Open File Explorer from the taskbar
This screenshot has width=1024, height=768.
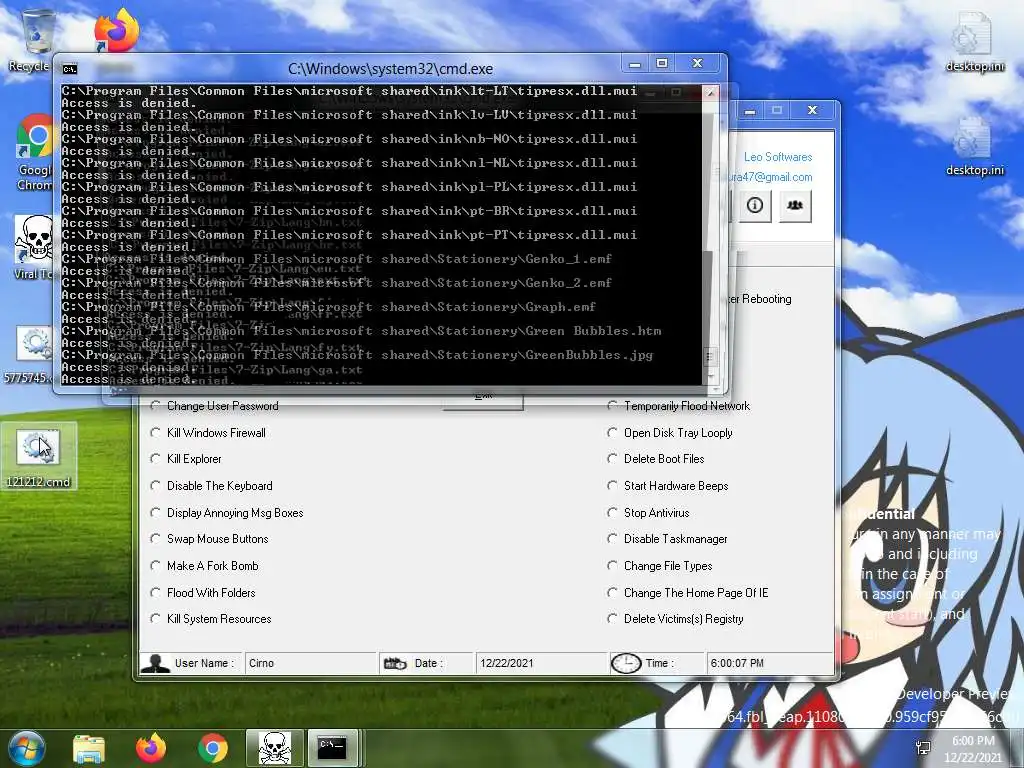pos(89,748)
